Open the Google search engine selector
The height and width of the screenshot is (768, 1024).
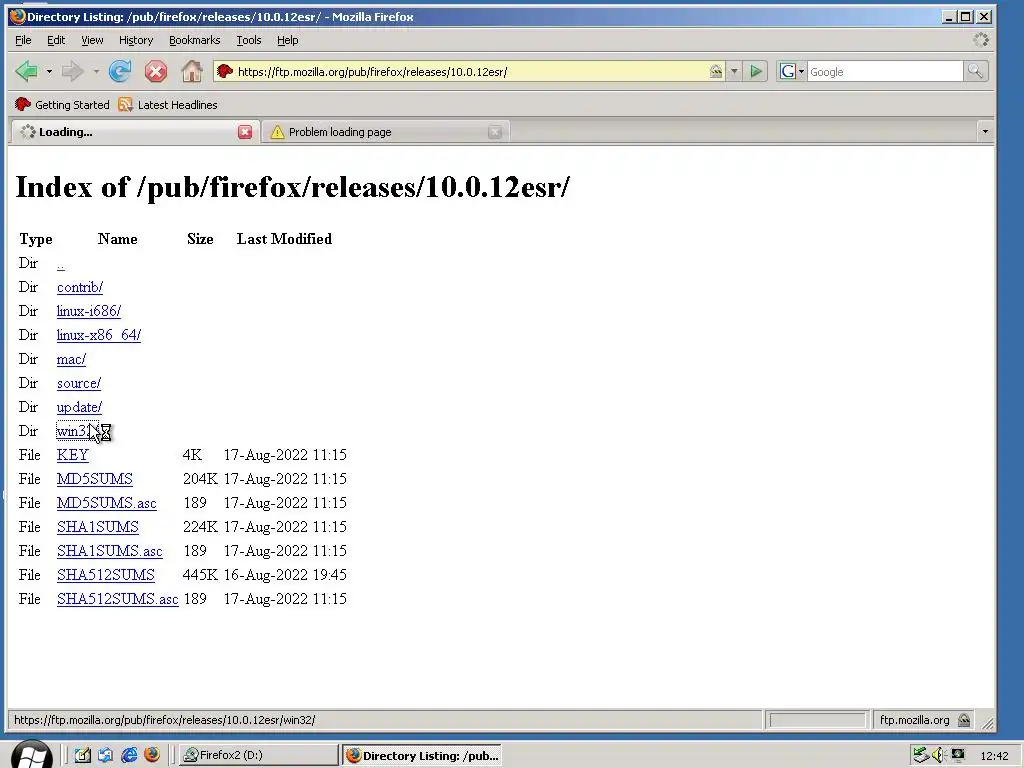tap(792, 71)
